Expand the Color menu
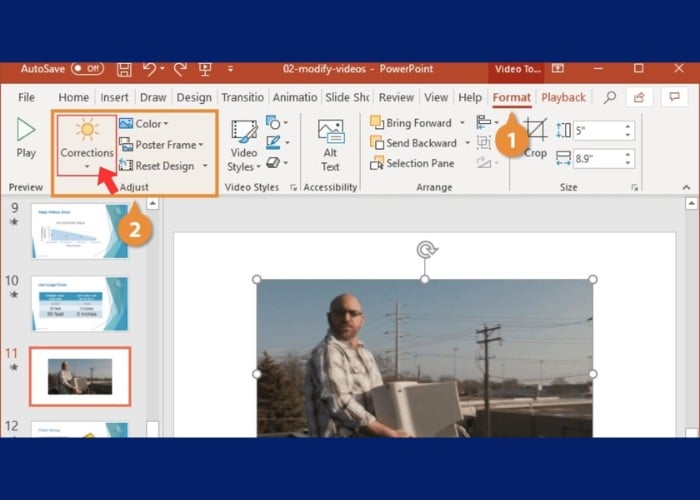Screen dimensions: 700x500 click(x=144, y=124)
